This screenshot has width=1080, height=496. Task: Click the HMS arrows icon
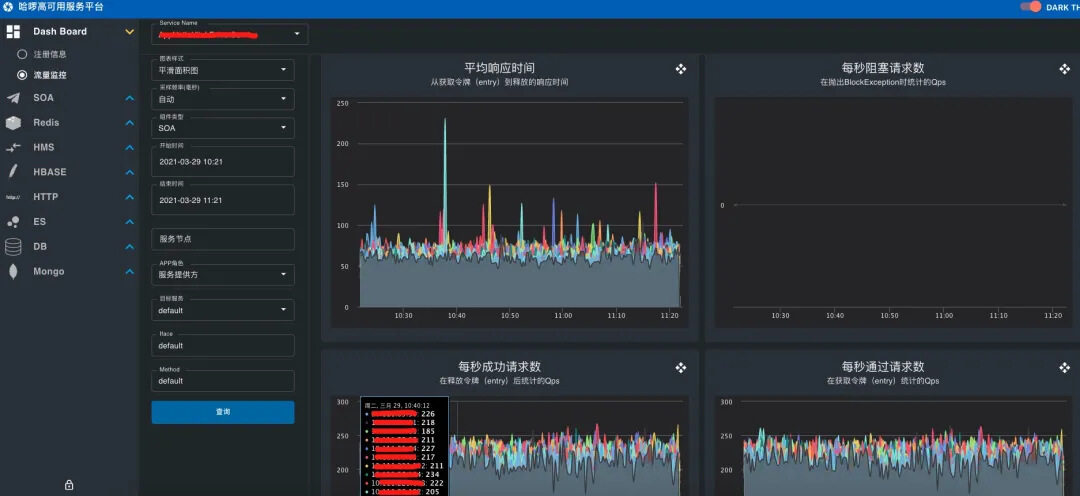click(x=13, y=147)
